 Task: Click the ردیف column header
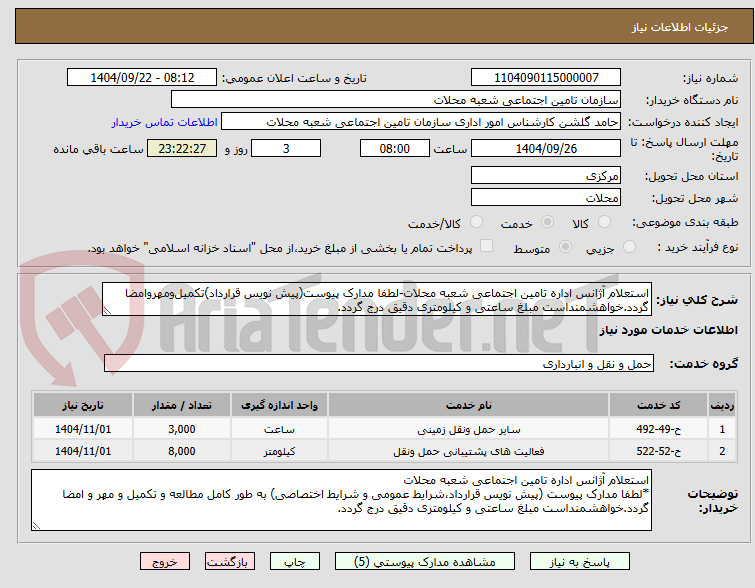click(x=722, y=405)
